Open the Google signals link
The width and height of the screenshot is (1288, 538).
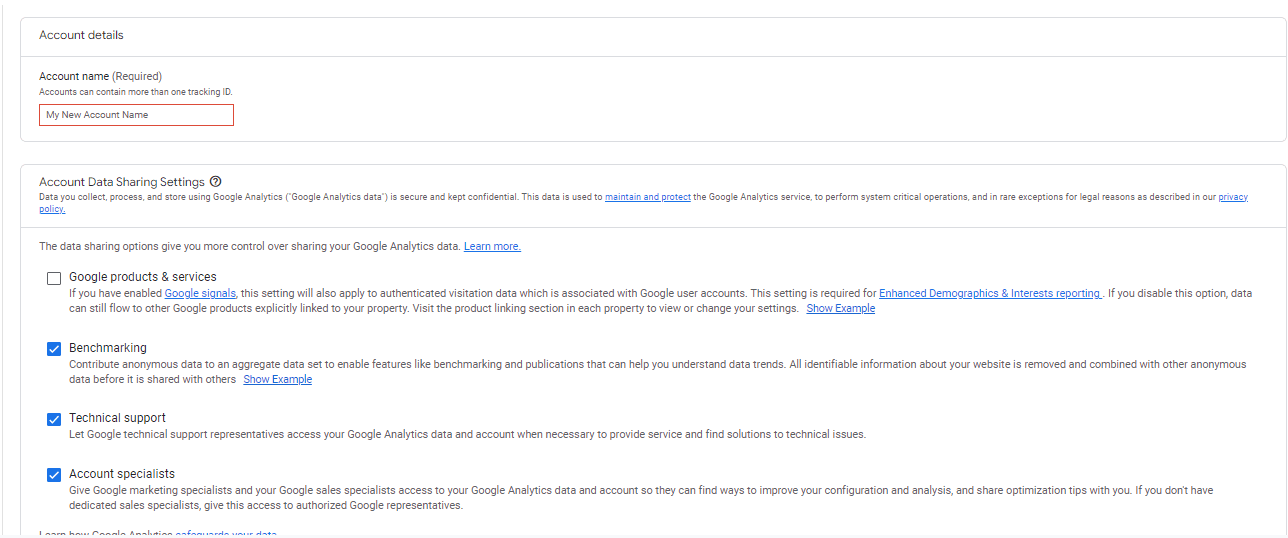click(x=200, y=293)
